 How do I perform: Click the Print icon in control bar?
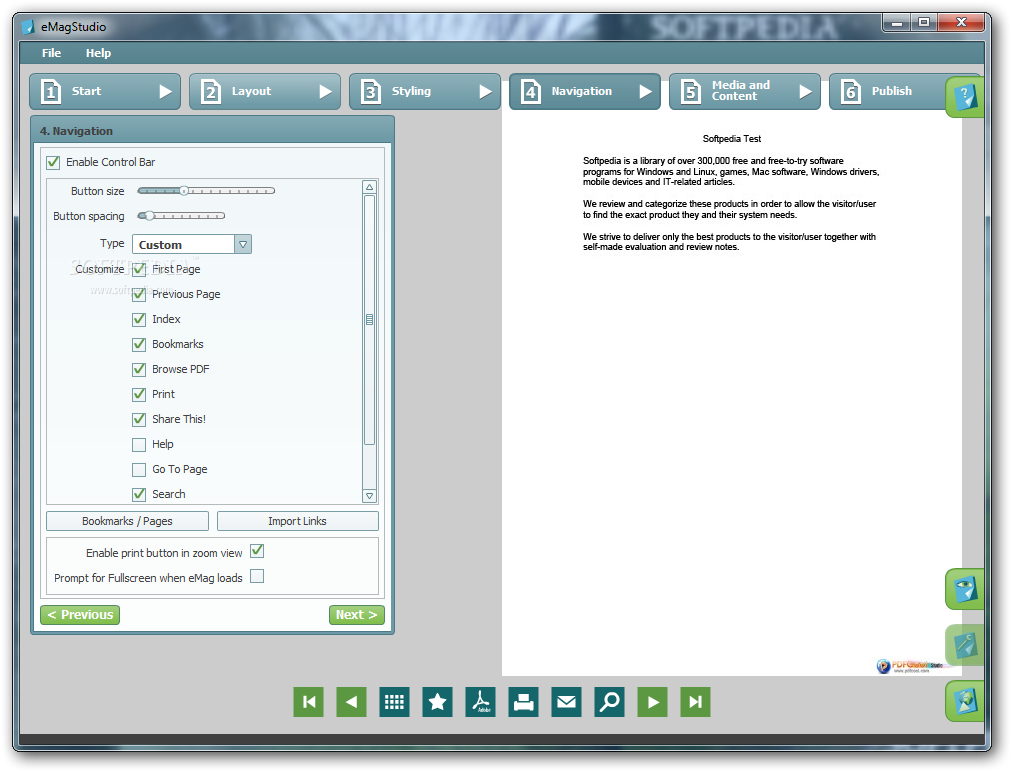pos(523,702)
